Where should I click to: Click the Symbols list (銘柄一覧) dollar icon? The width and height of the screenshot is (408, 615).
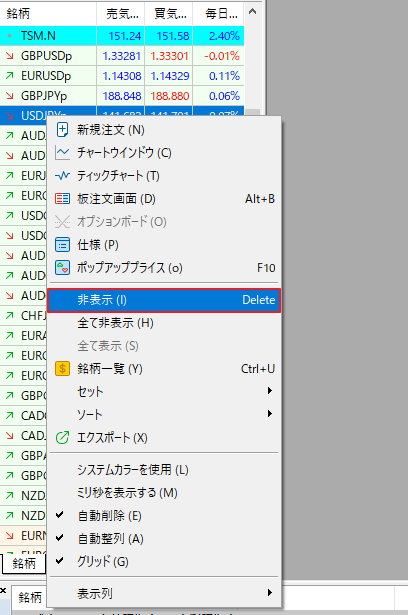(62, 369)
